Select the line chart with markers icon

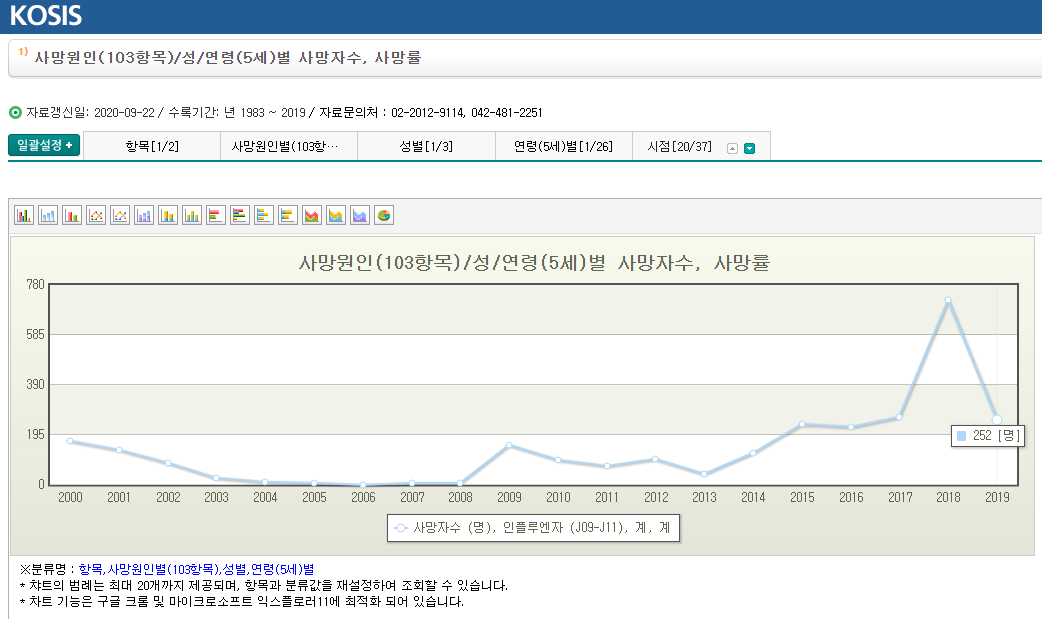pyautogui.click(x=95, y=214)
